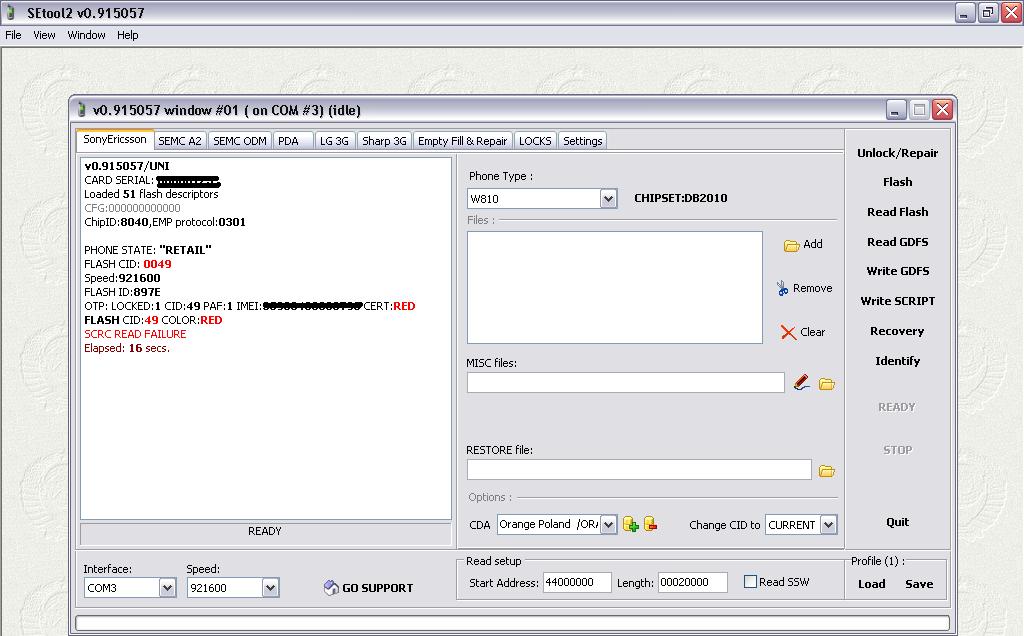The image size is (1024, 636).
Task: Click the GO SUPPORT icon
Action: tap(331, 588)
